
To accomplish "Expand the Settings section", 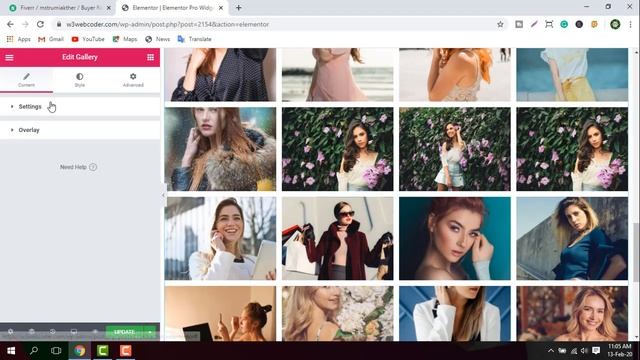I will tap(80, 107).
